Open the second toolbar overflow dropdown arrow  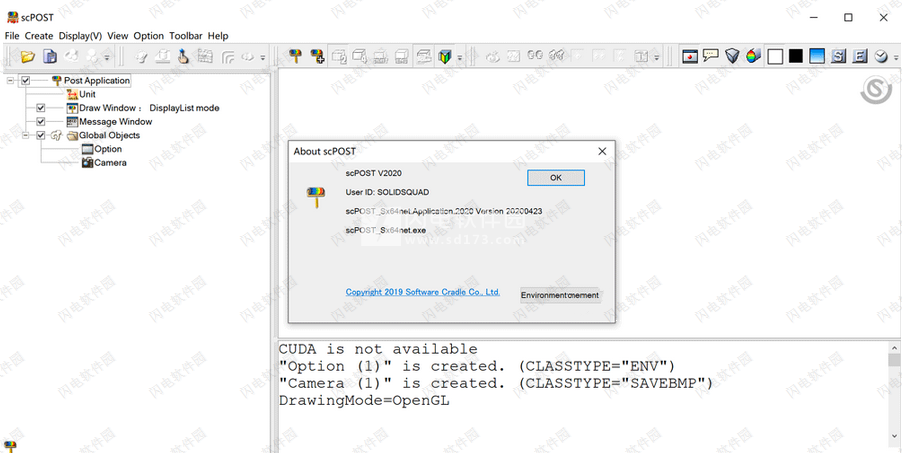[263, 58]
